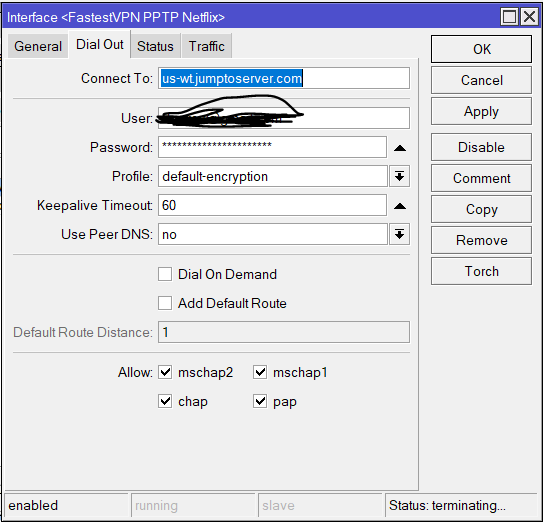Uncheck the mschap1 authentication checkbox
Viewport: 543px width, 523px height.
[260, 372]
